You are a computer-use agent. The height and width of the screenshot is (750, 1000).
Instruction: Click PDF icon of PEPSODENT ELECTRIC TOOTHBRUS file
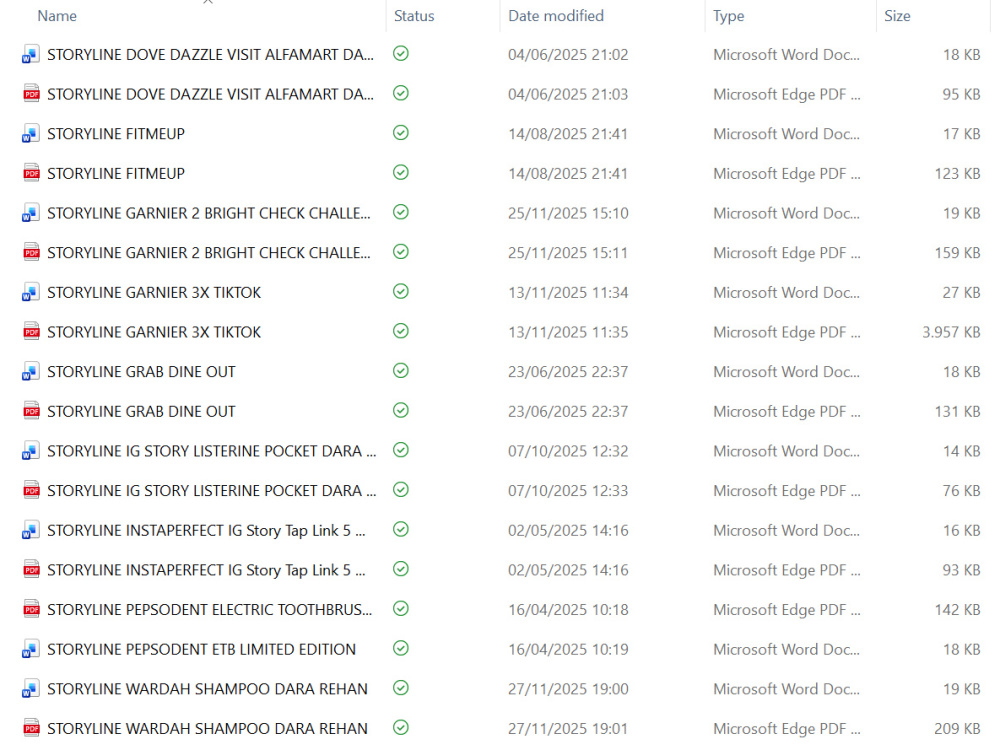(x=31, y=610)
